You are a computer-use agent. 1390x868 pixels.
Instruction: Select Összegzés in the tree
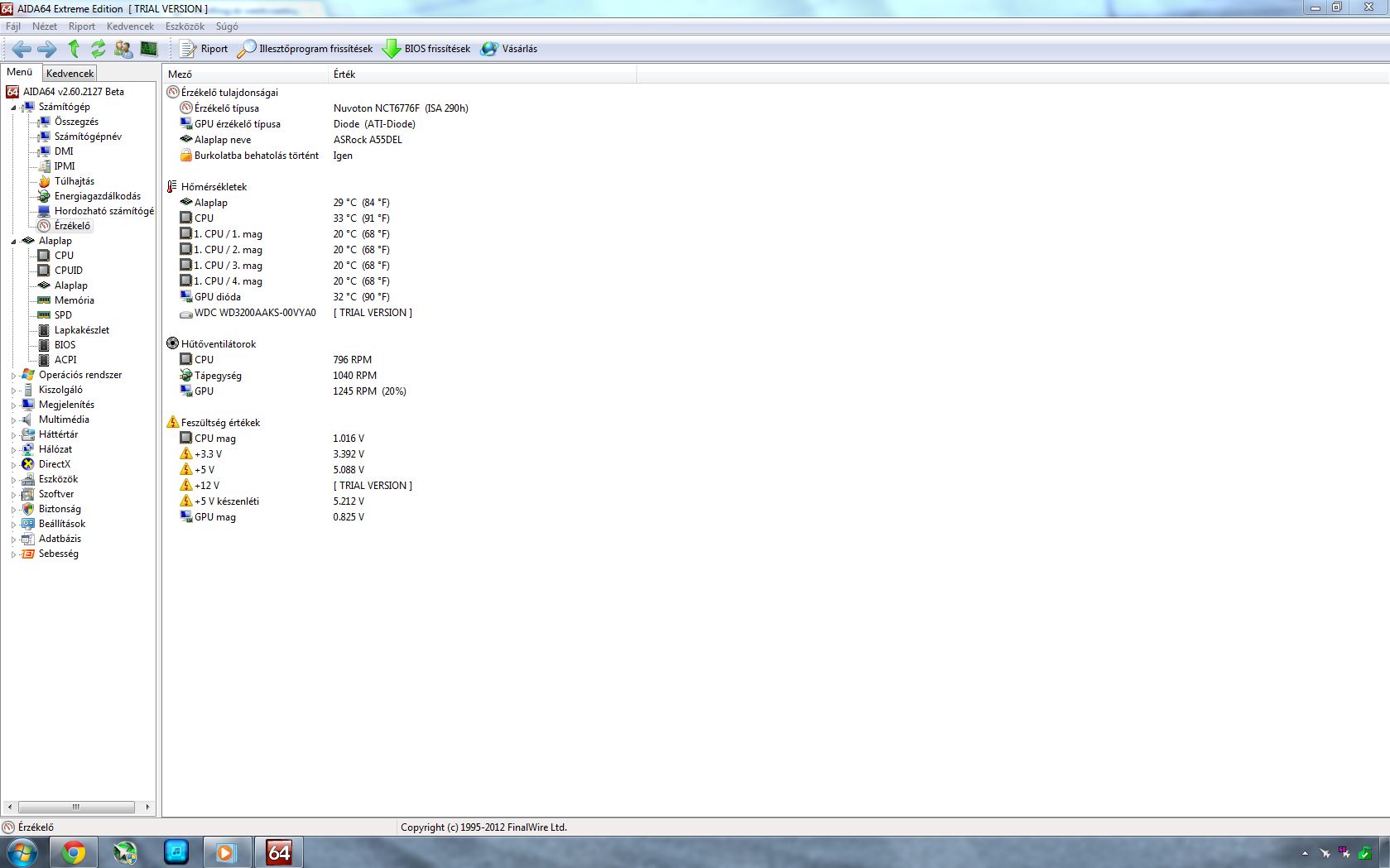(76, 122)
